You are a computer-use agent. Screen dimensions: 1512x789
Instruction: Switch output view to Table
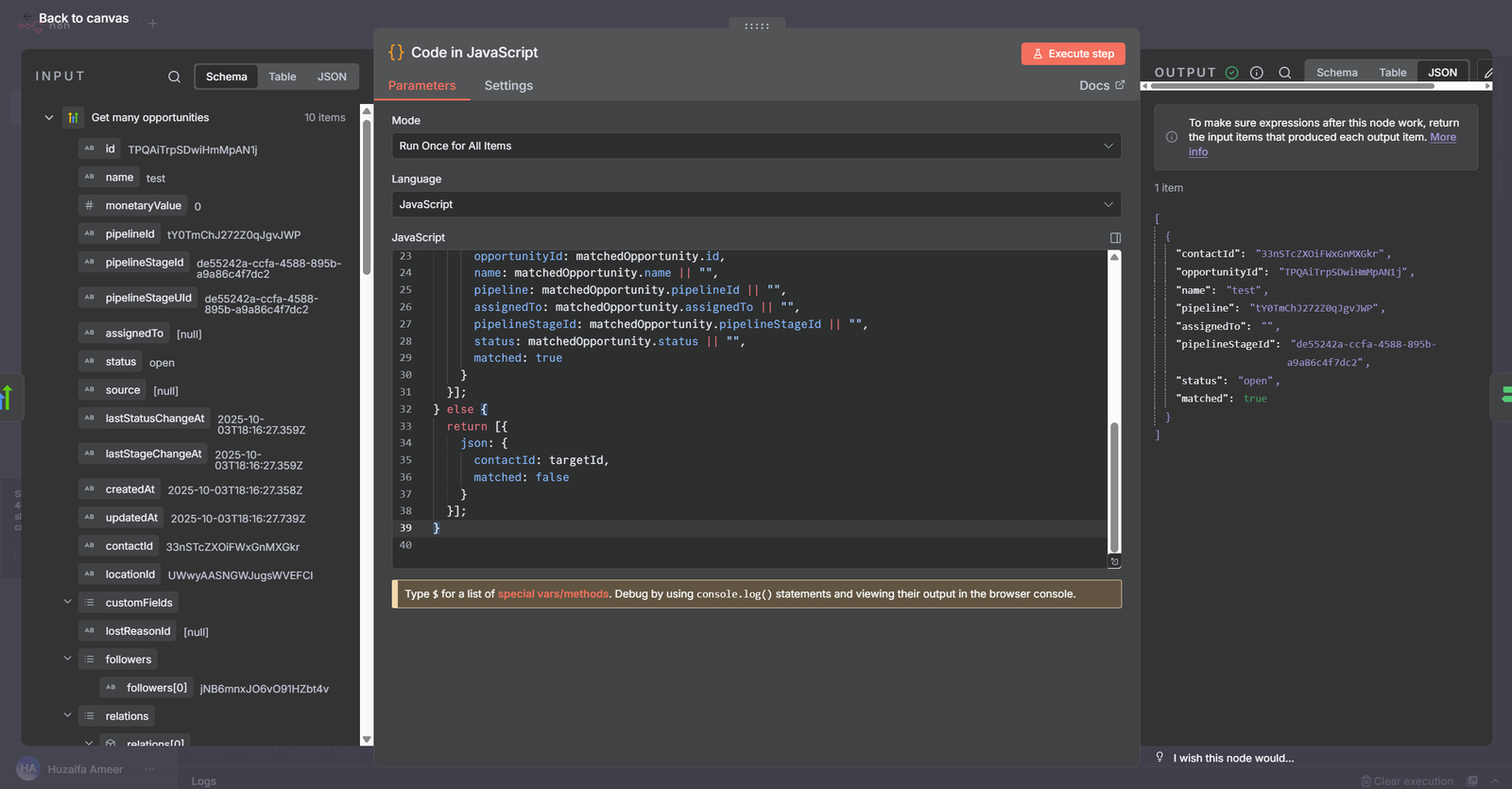[x=1392, y=73]
